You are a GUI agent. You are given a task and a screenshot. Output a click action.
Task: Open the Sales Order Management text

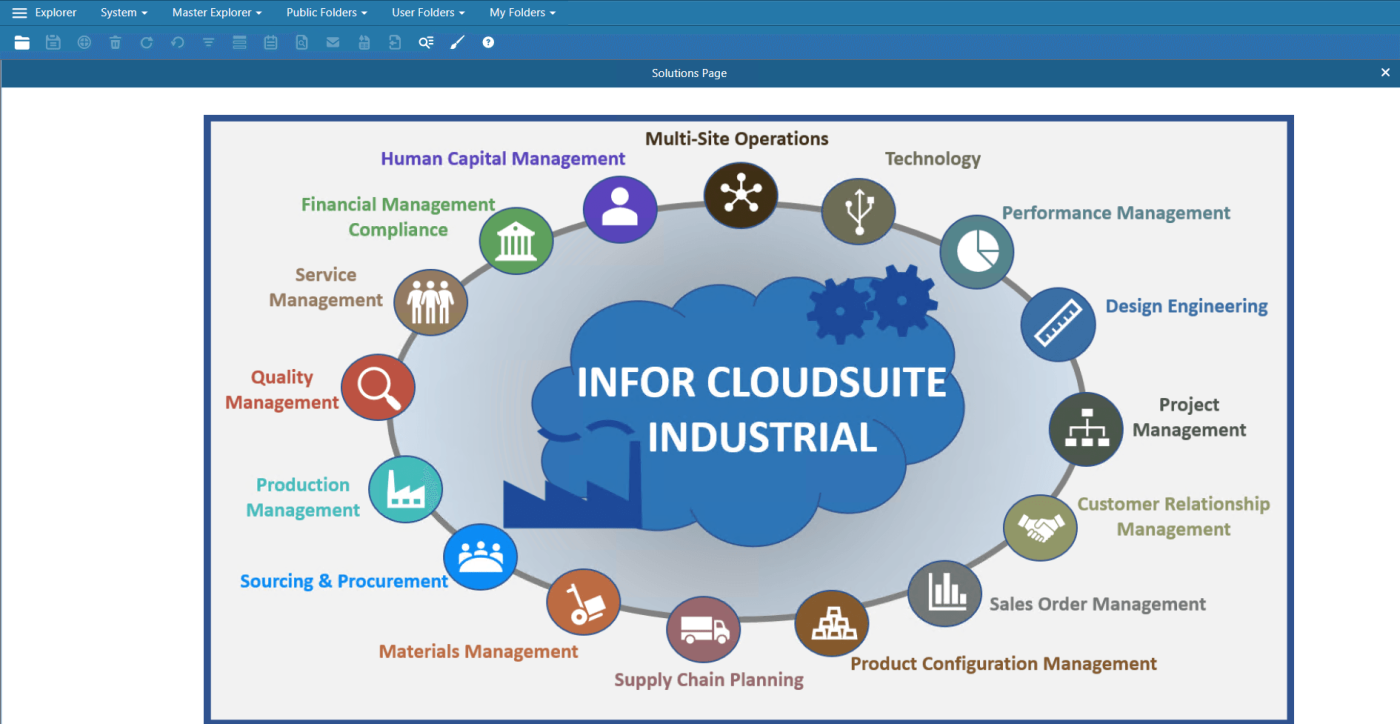point(1097,604)
